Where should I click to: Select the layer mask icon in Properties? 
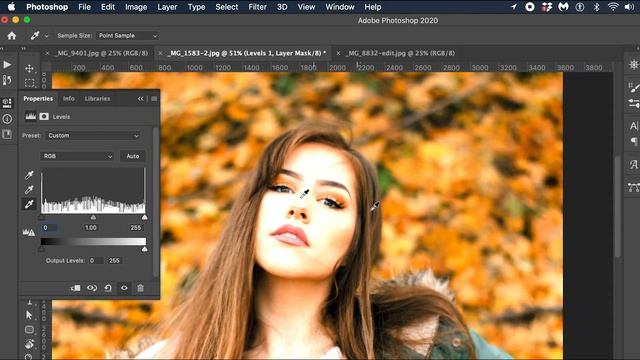[44, 116]
